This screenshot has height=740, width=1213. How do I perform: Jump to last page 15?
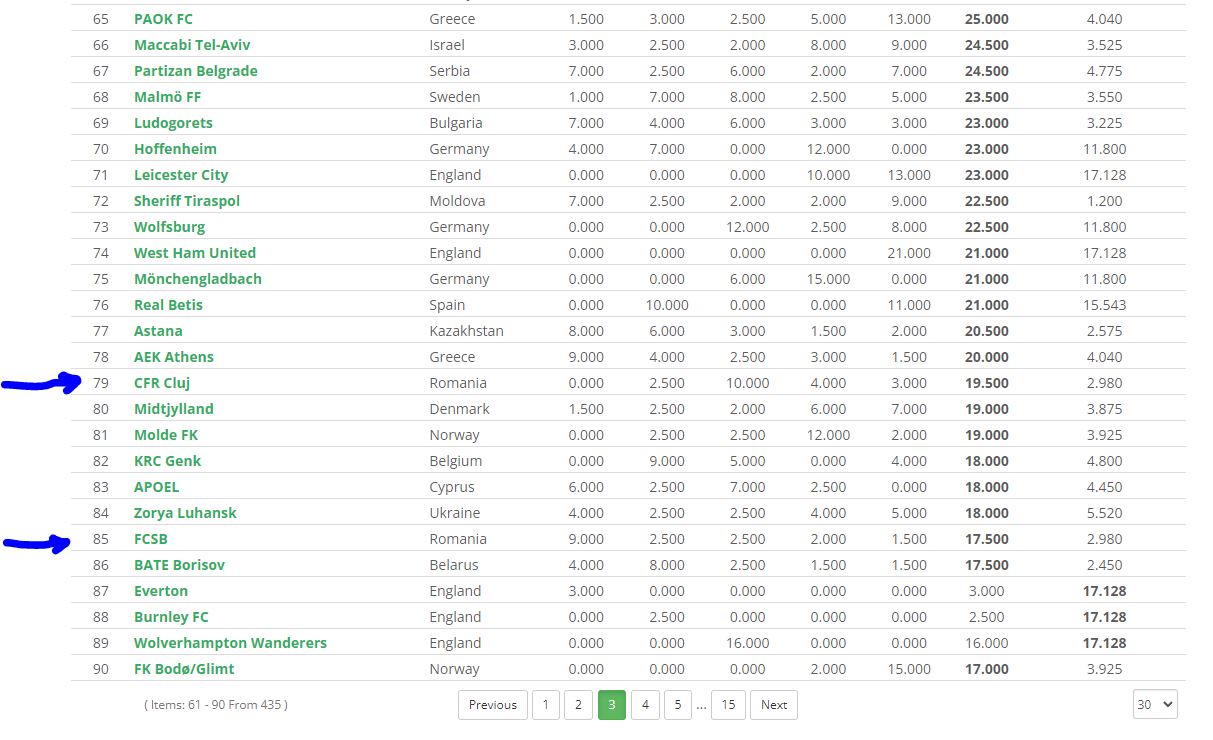[x=728, y=705]
